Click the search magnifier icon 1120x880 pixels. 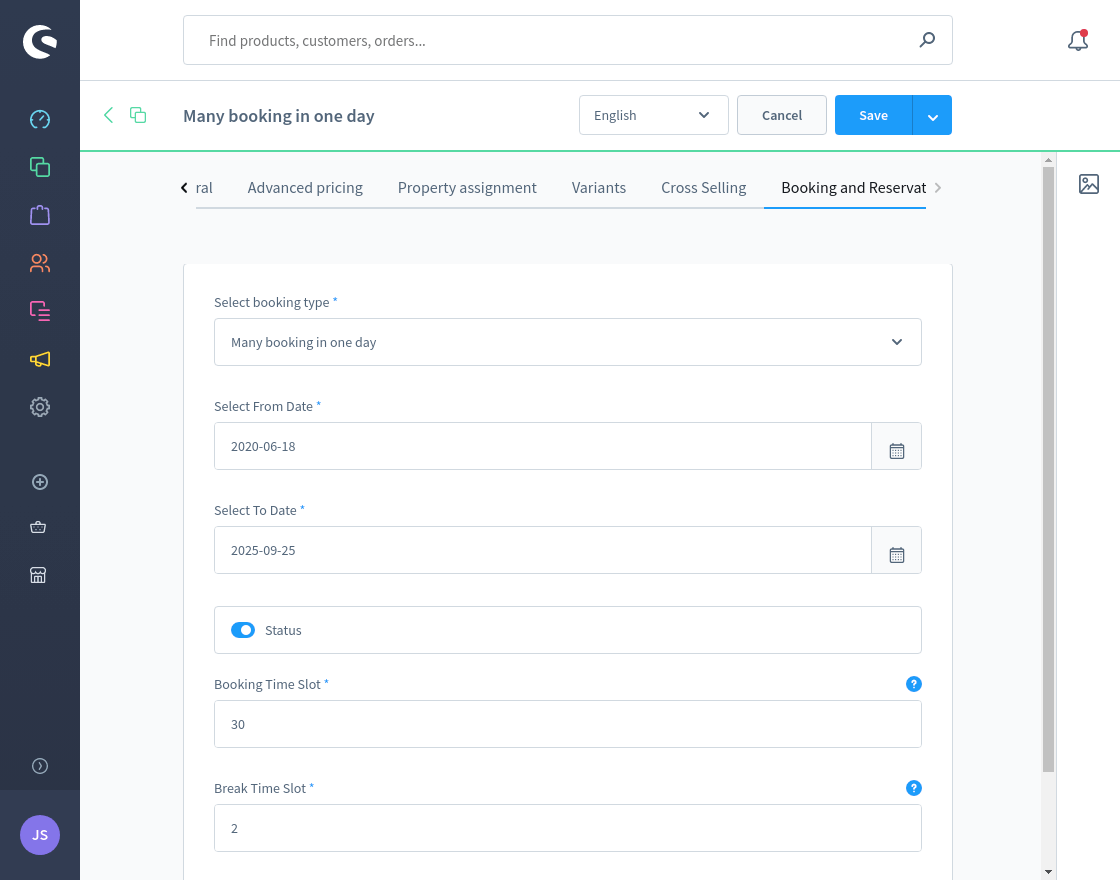(x=927, y=40)
